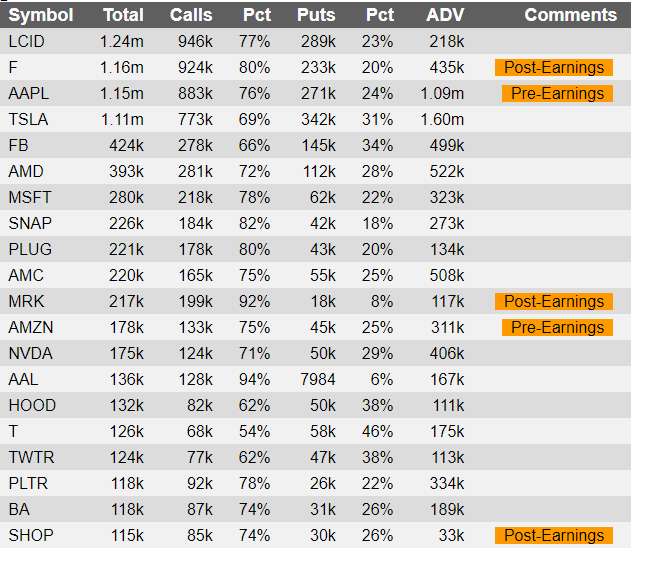
Task: Click the 7984 puts value for AAL
Action: click(316, 380)
